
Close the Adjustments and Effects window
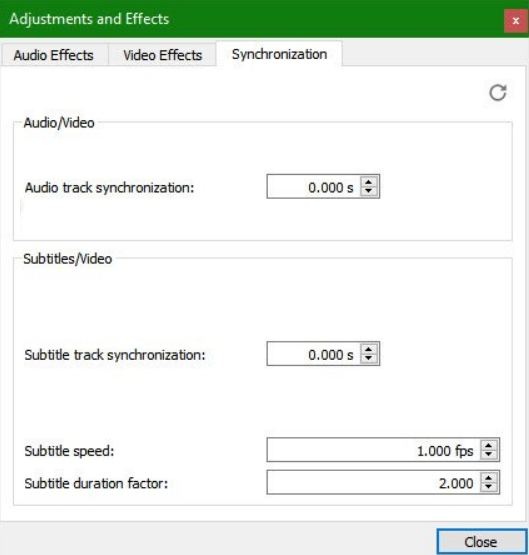pos(516,21)
